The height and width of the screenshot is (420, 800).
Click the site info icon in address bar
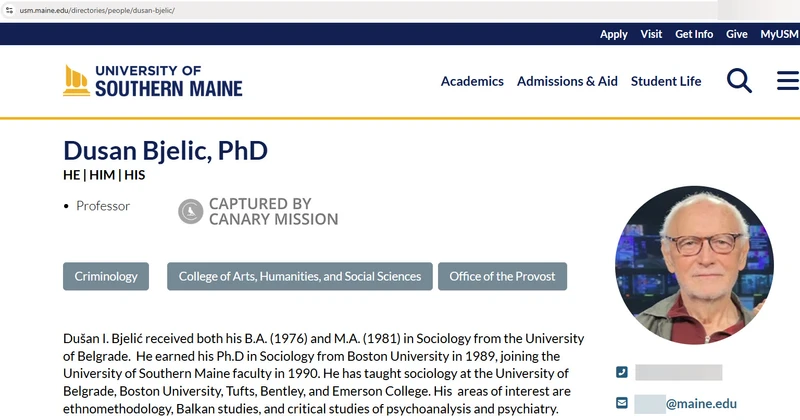9,10
